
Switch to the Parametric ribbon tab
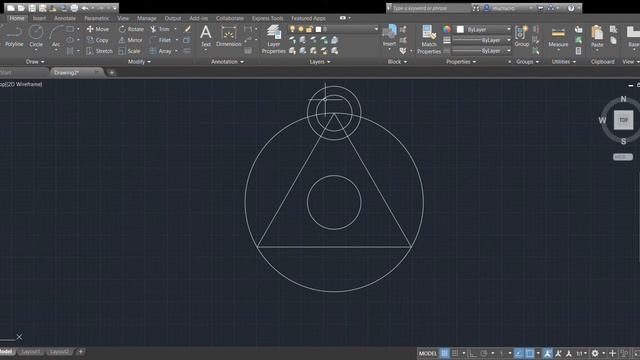click(x=97, y=18)
